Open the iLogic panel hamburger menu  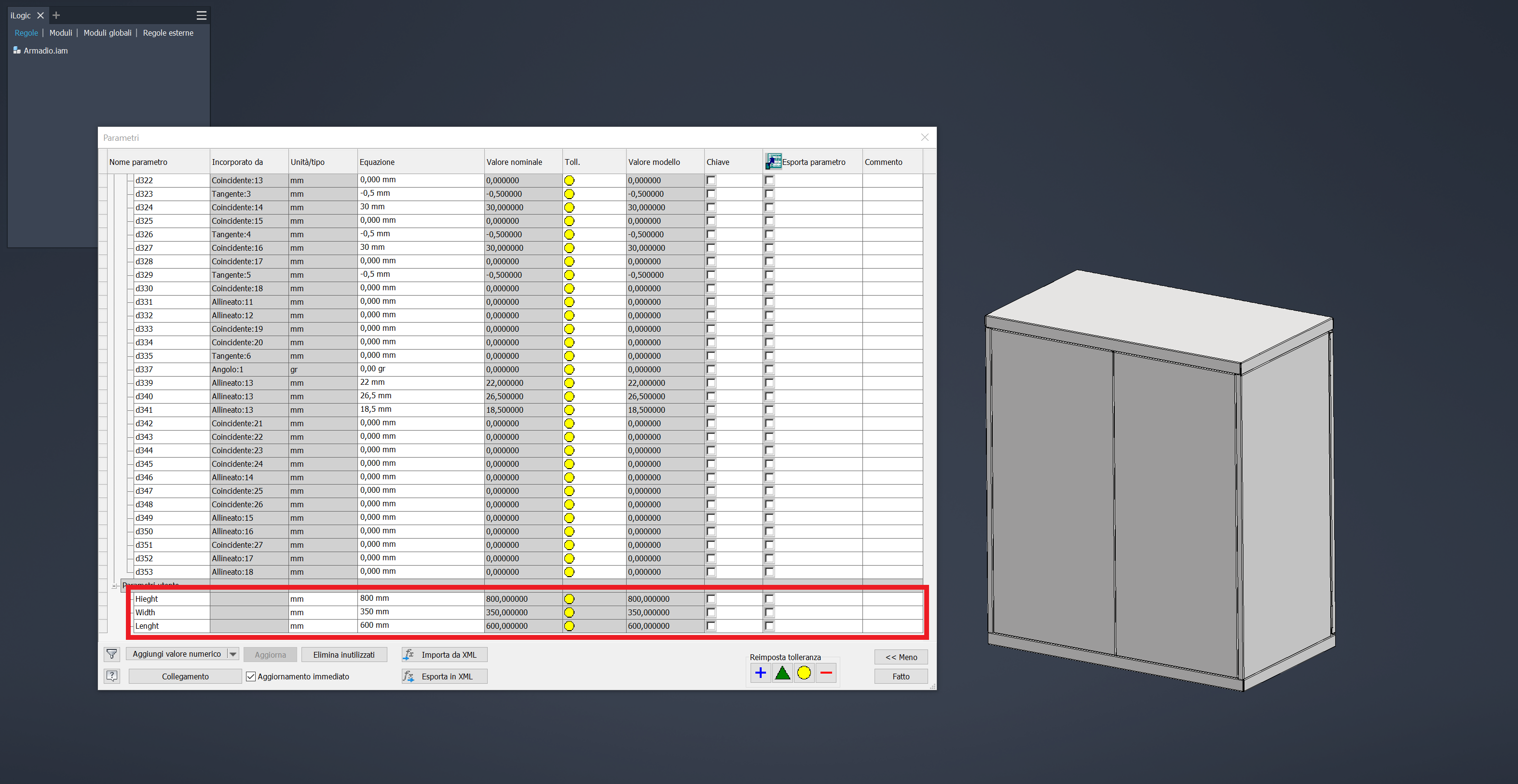[202, 15]
